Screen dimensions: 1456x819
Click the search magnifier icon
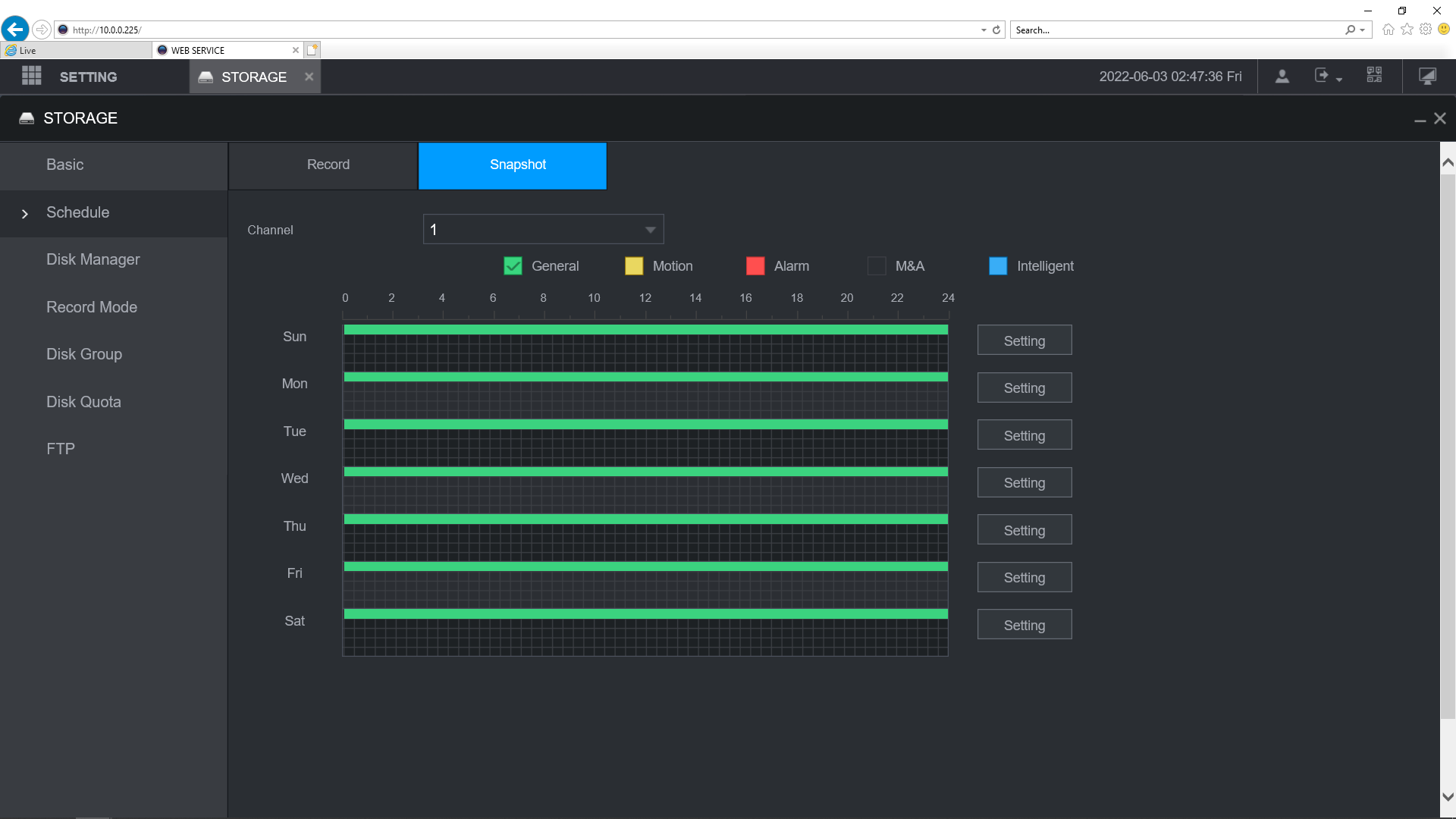tap(1350, 30)
